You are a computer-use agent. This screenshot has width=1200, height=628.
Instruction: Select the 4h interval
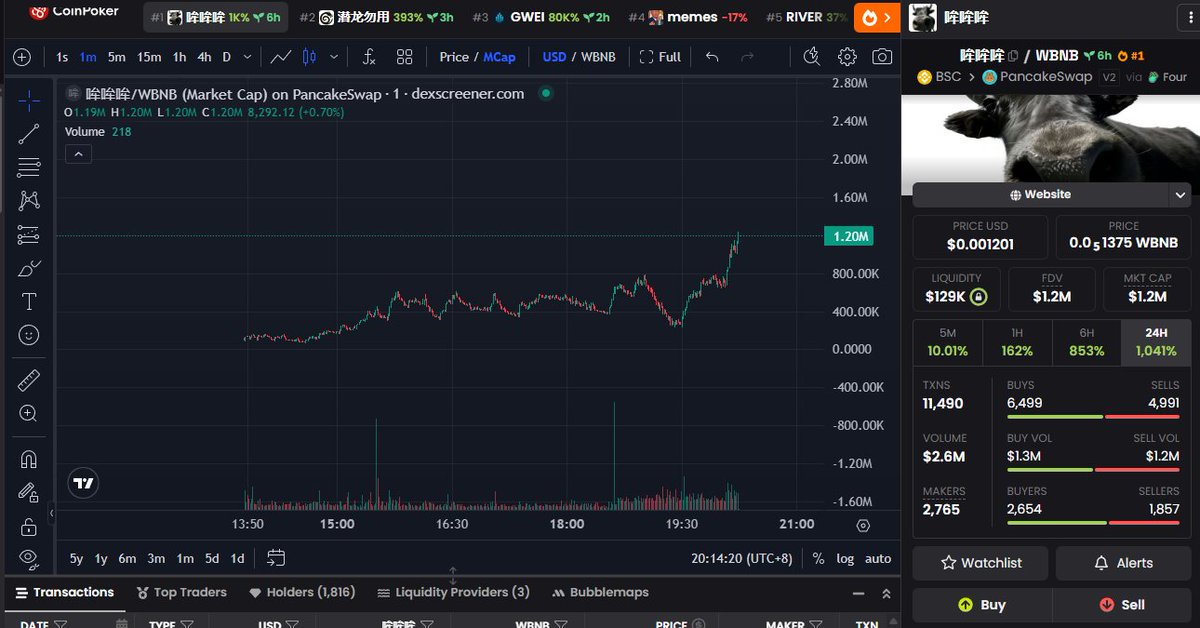(204, 57)
